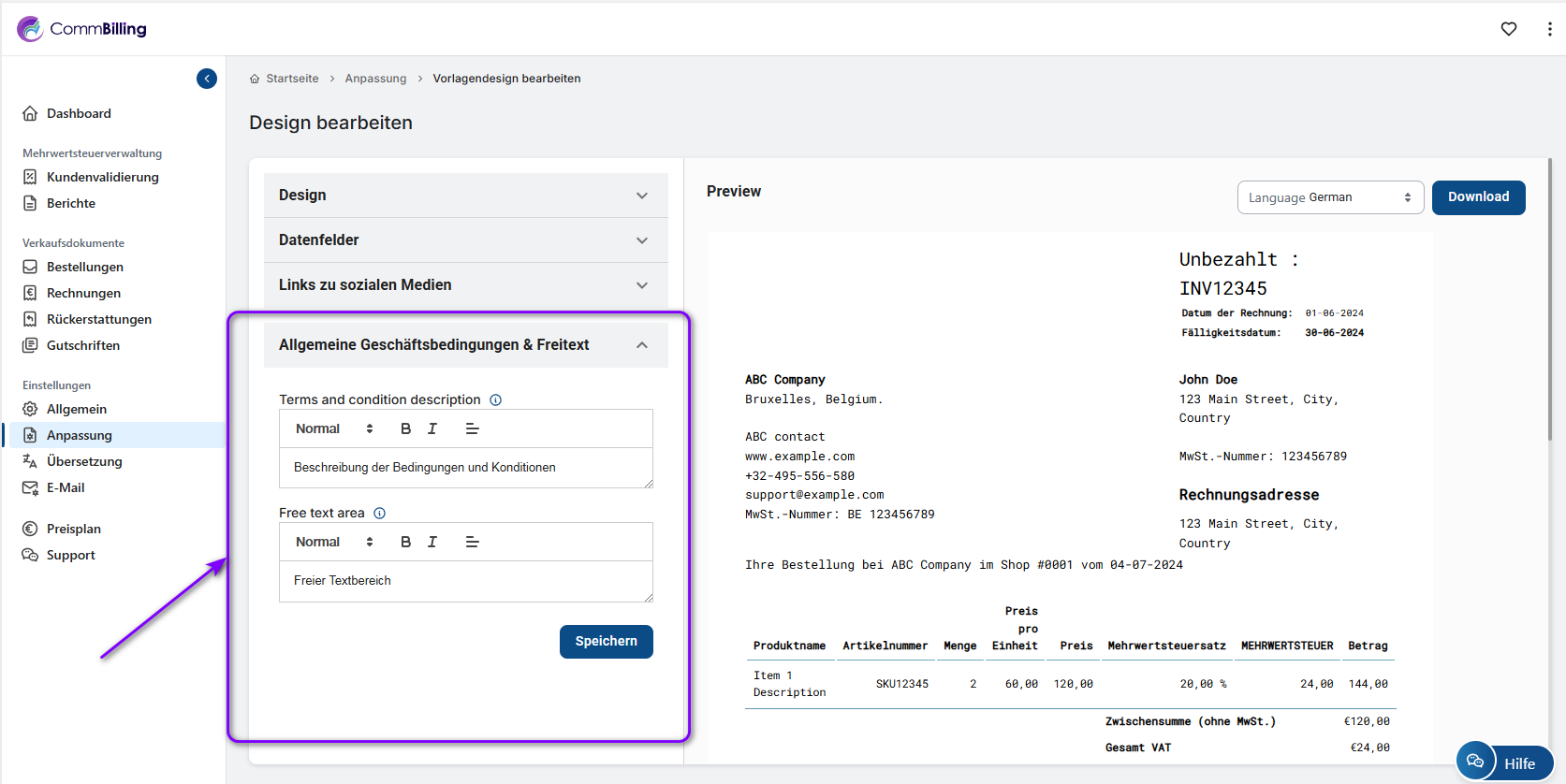Open Normal text style dropdown in Free text area
1566x784 pixels.
click(x=334, y=542)
